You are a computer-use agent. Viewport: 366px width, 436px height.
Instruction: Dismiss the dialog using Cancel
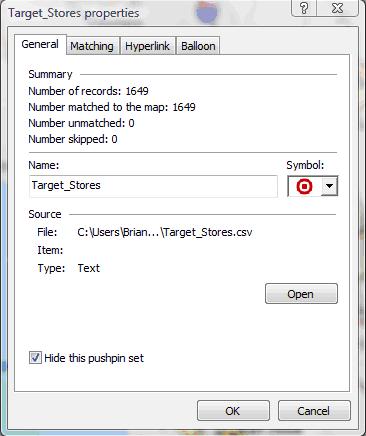click(x=314, y=411)
